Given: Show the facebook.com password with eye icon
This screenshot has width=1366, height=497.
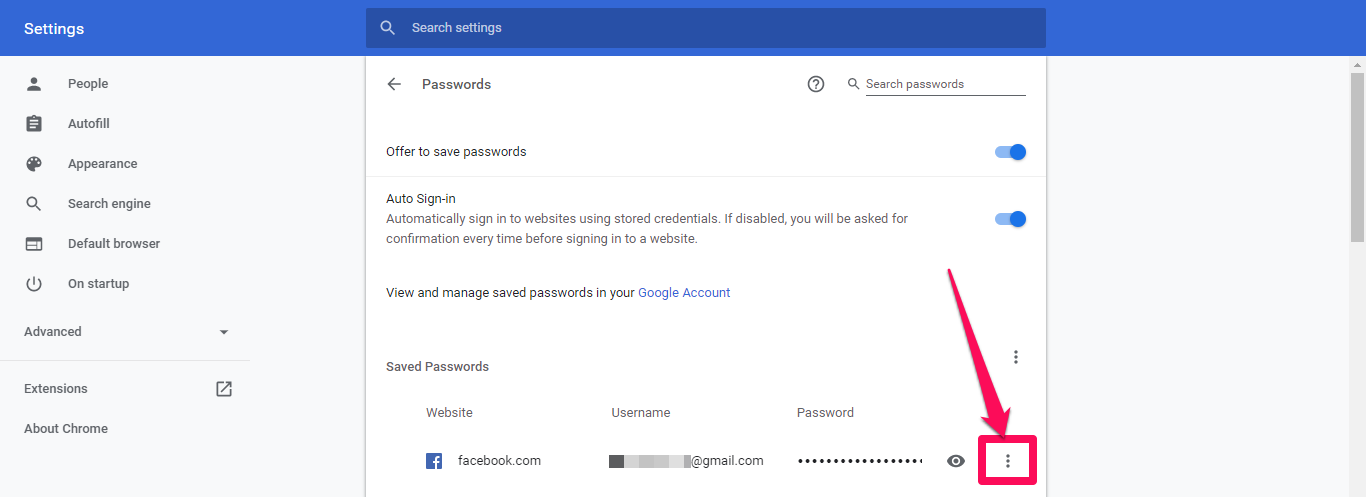Looking at the screenshot, I should click(x=956, y=461).
